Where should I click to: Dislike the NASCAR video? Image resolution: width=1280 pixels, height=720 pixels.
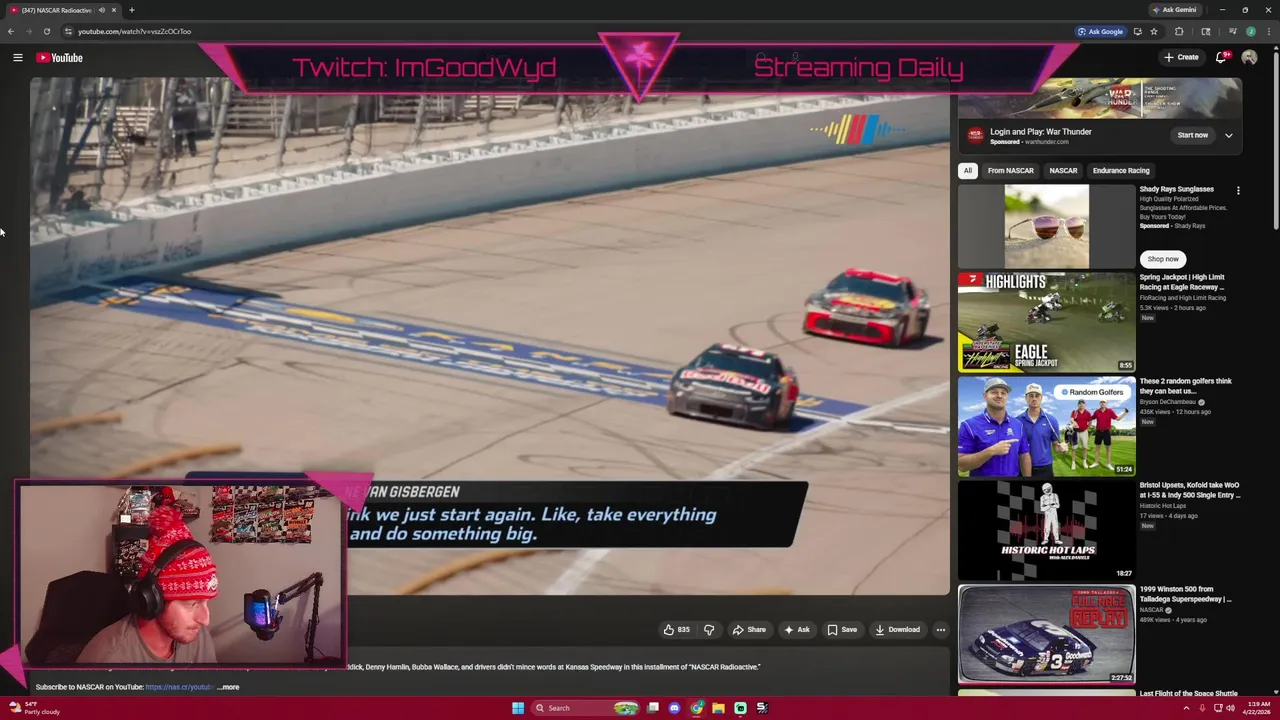pyautogui.click(x=709, y=630)
